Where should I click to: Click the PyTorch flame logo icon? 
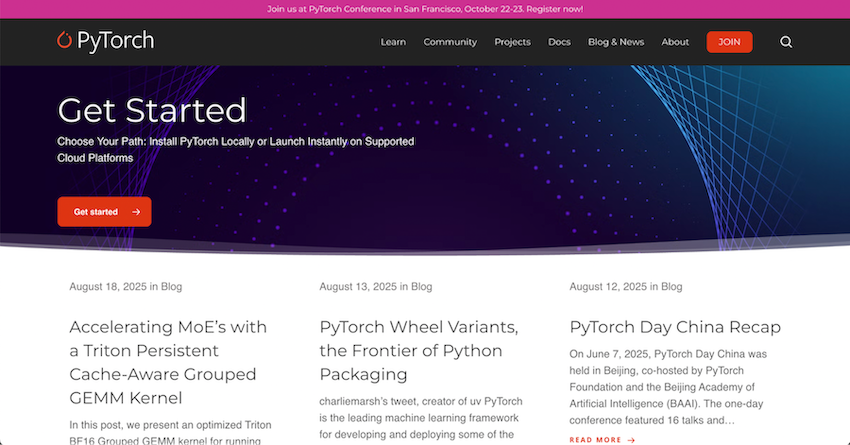click(65, 40)
